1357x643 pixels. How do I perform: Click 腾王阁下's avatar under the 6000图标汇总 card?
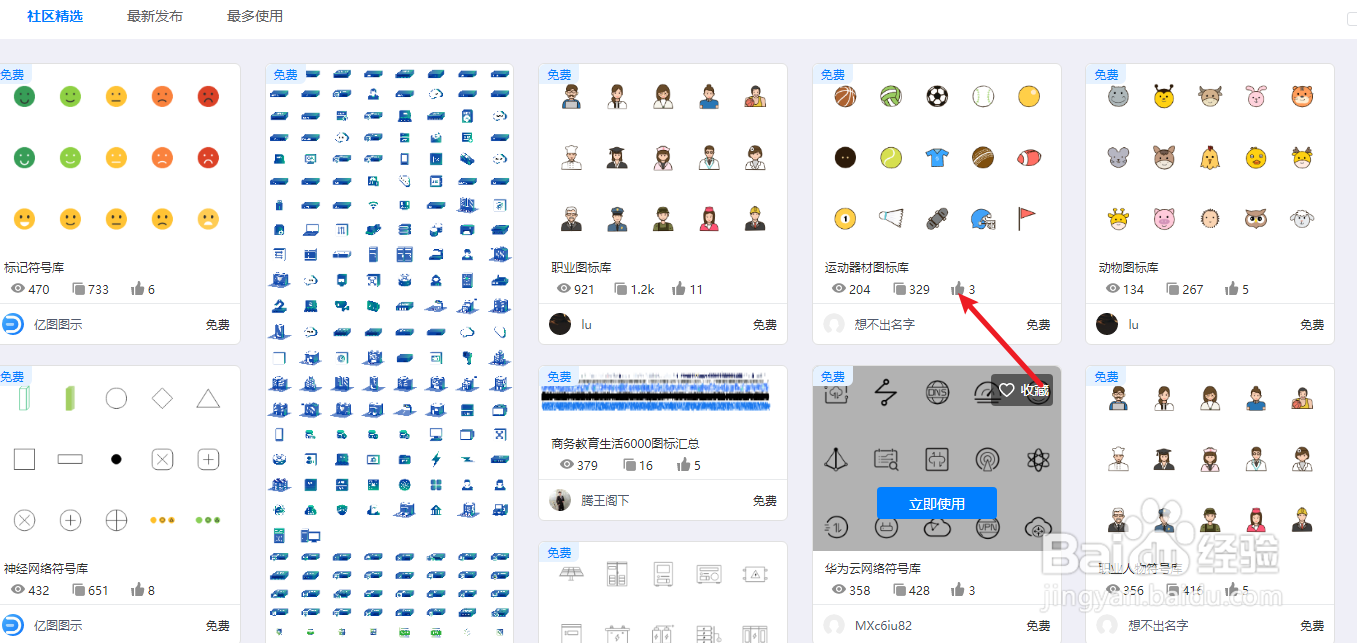coord(561,499)
